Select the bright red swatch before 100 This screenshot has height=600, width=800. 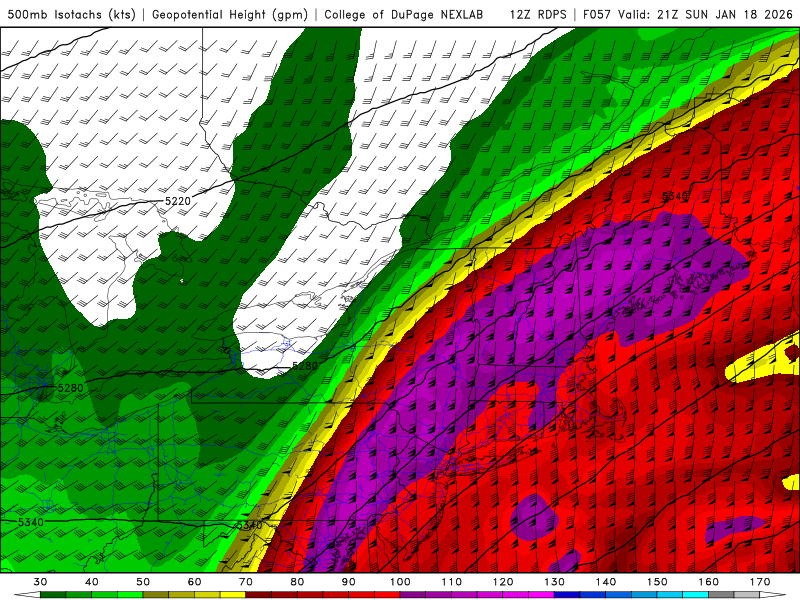point(387,595)
